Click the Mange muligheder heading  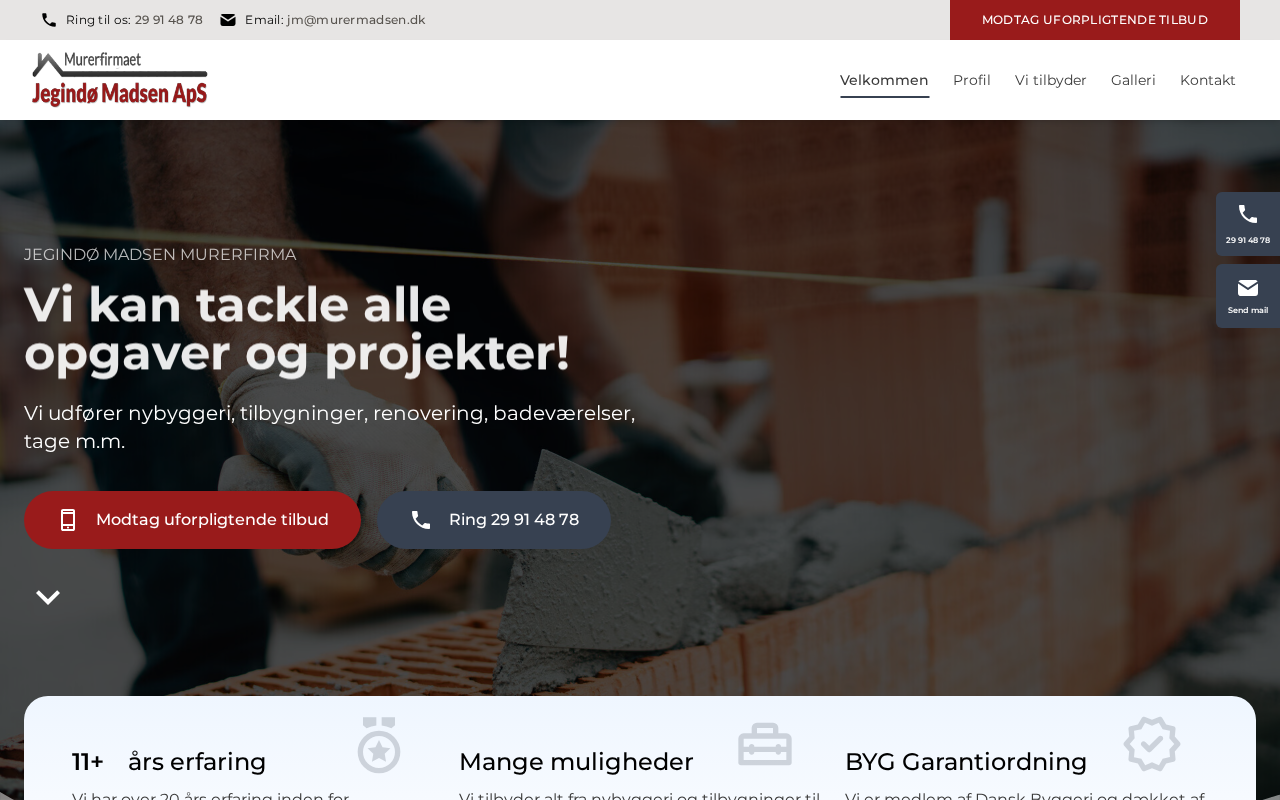(576, 762)
